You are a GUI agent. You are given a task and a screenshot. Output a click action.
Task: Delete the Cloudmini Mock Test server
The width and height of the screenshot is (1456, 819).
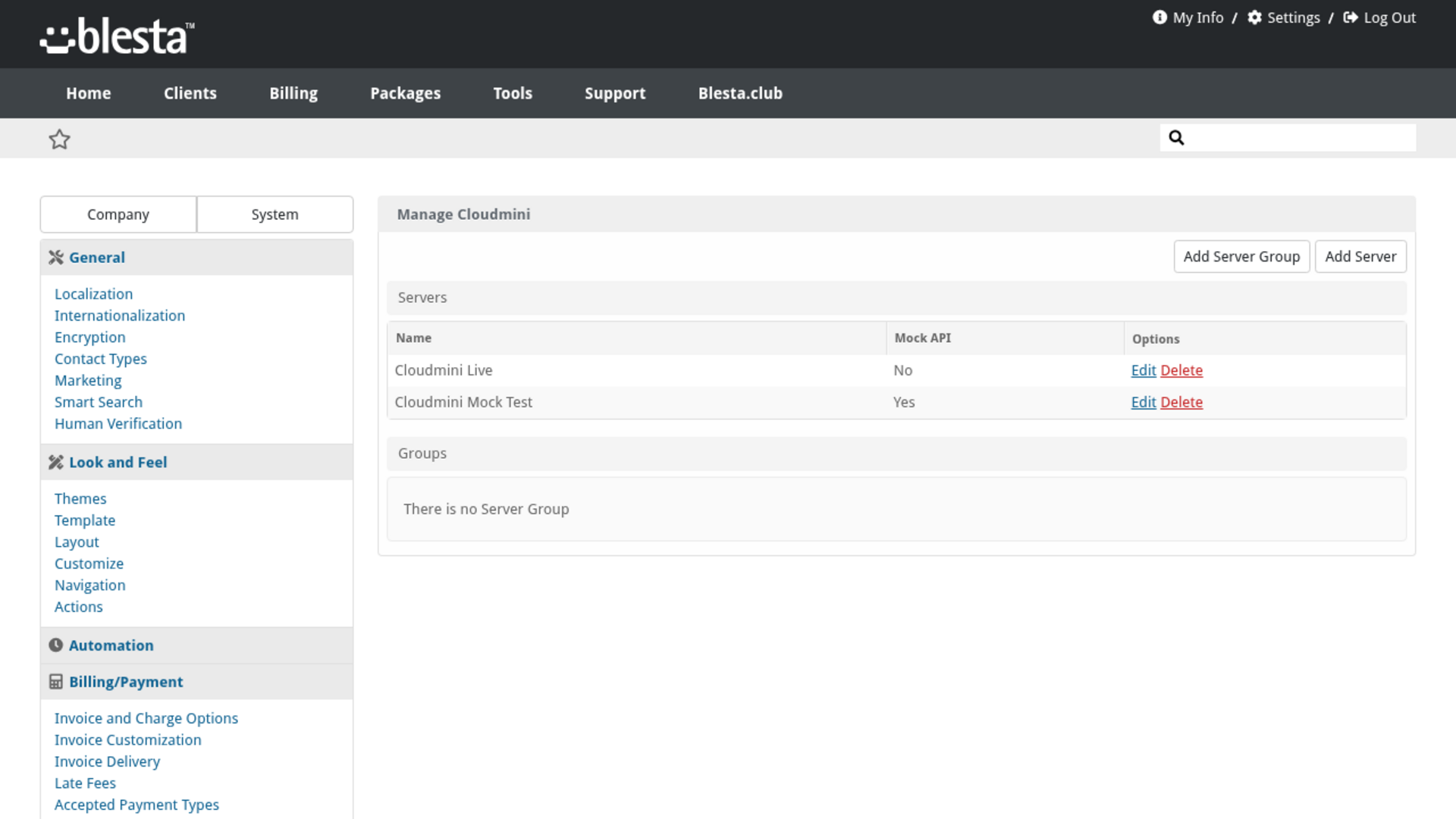(1181, 402)
